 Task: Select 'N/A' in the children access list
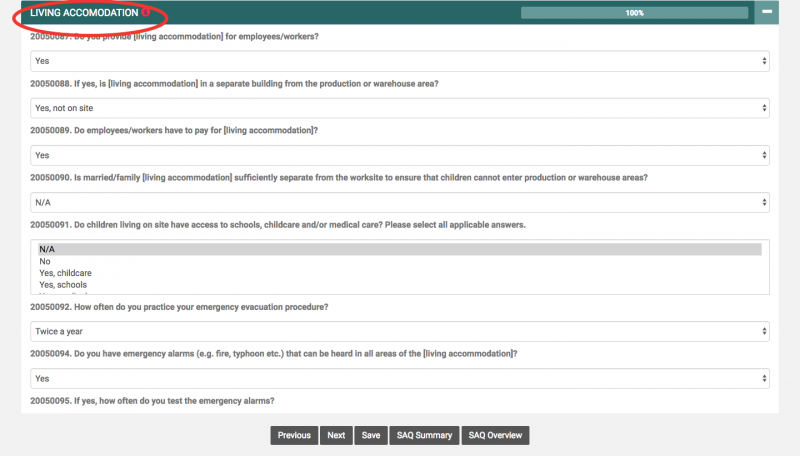click(x=400, y=249)
